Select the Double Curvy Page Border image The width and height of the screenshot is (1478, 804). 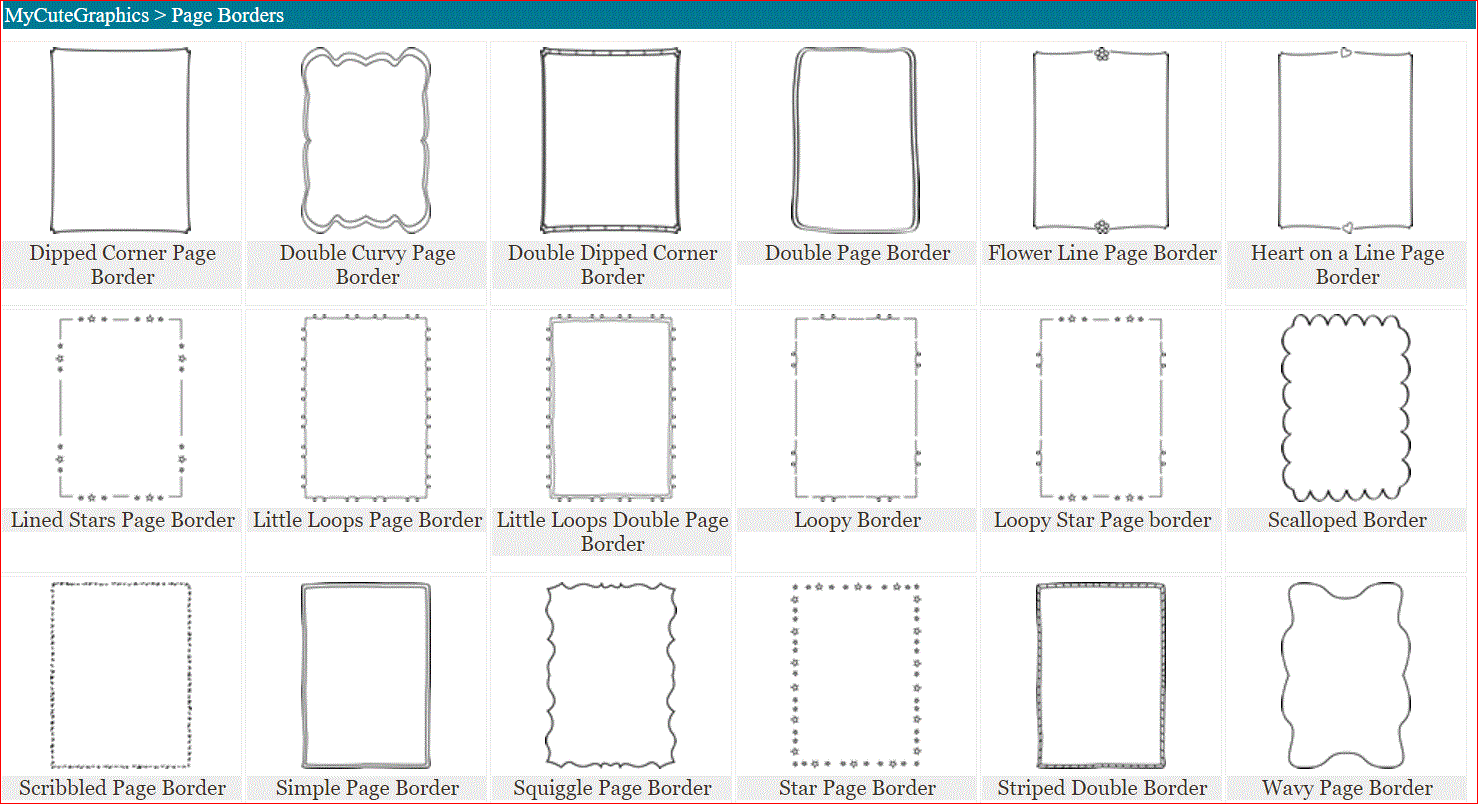pyautogui.click(x=366, y=141)
